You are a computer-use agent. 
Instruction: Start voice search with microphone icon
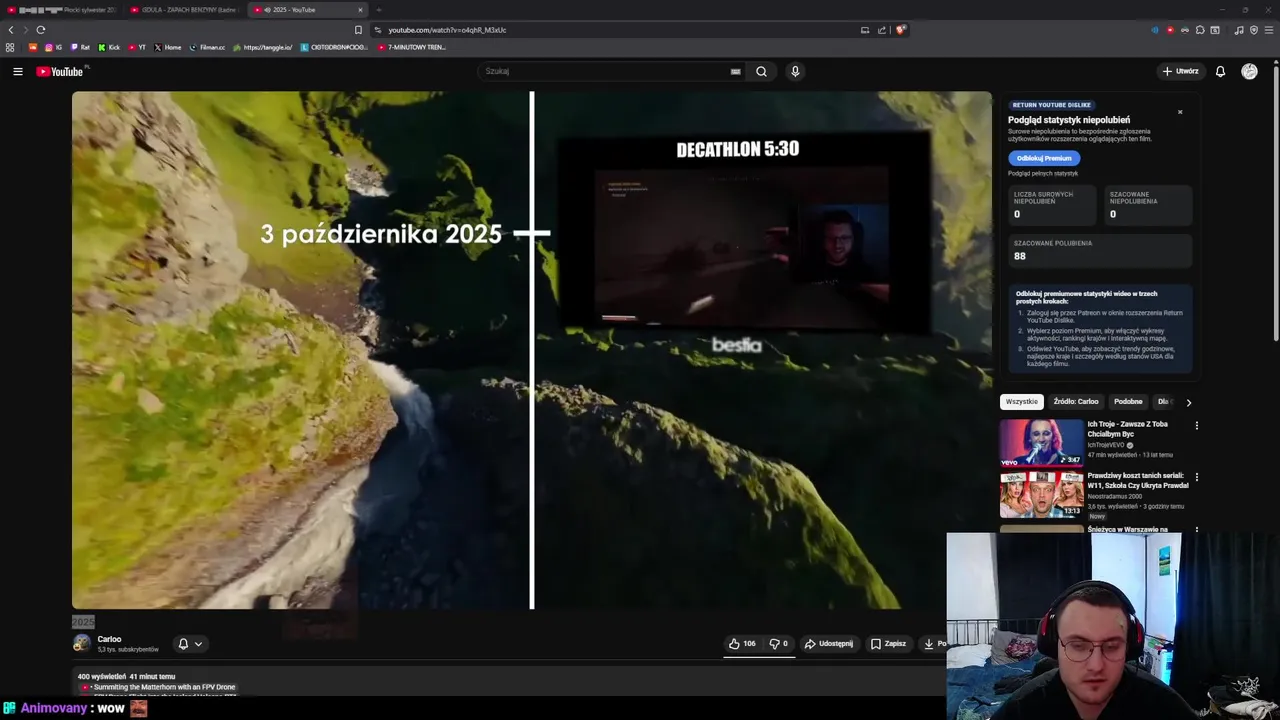795,71
